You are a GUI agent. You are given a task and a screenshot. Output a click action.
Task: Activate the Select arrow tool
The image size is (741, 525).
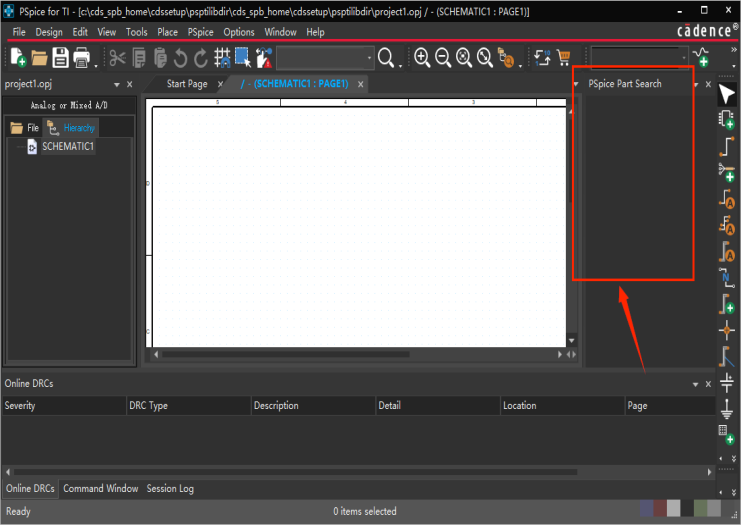click(726, 94)
